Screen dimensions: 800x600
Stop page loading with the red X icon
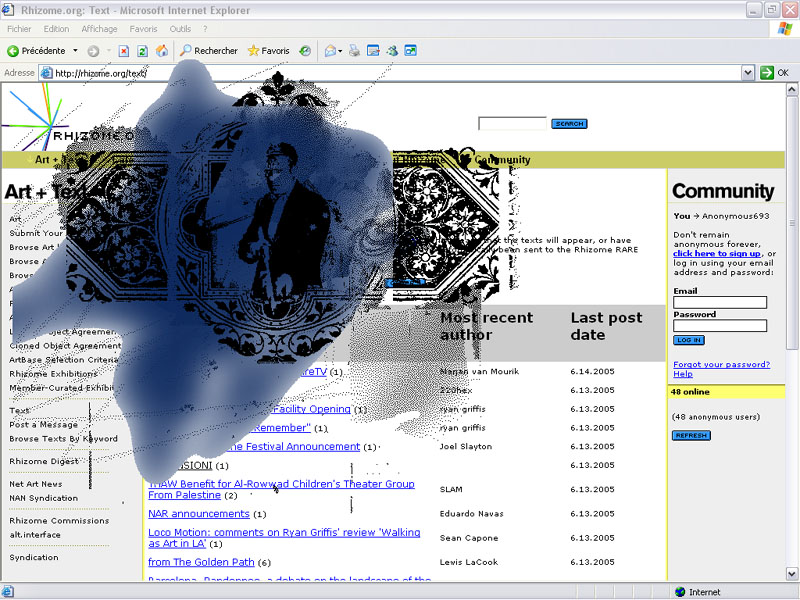click(123, 51)
